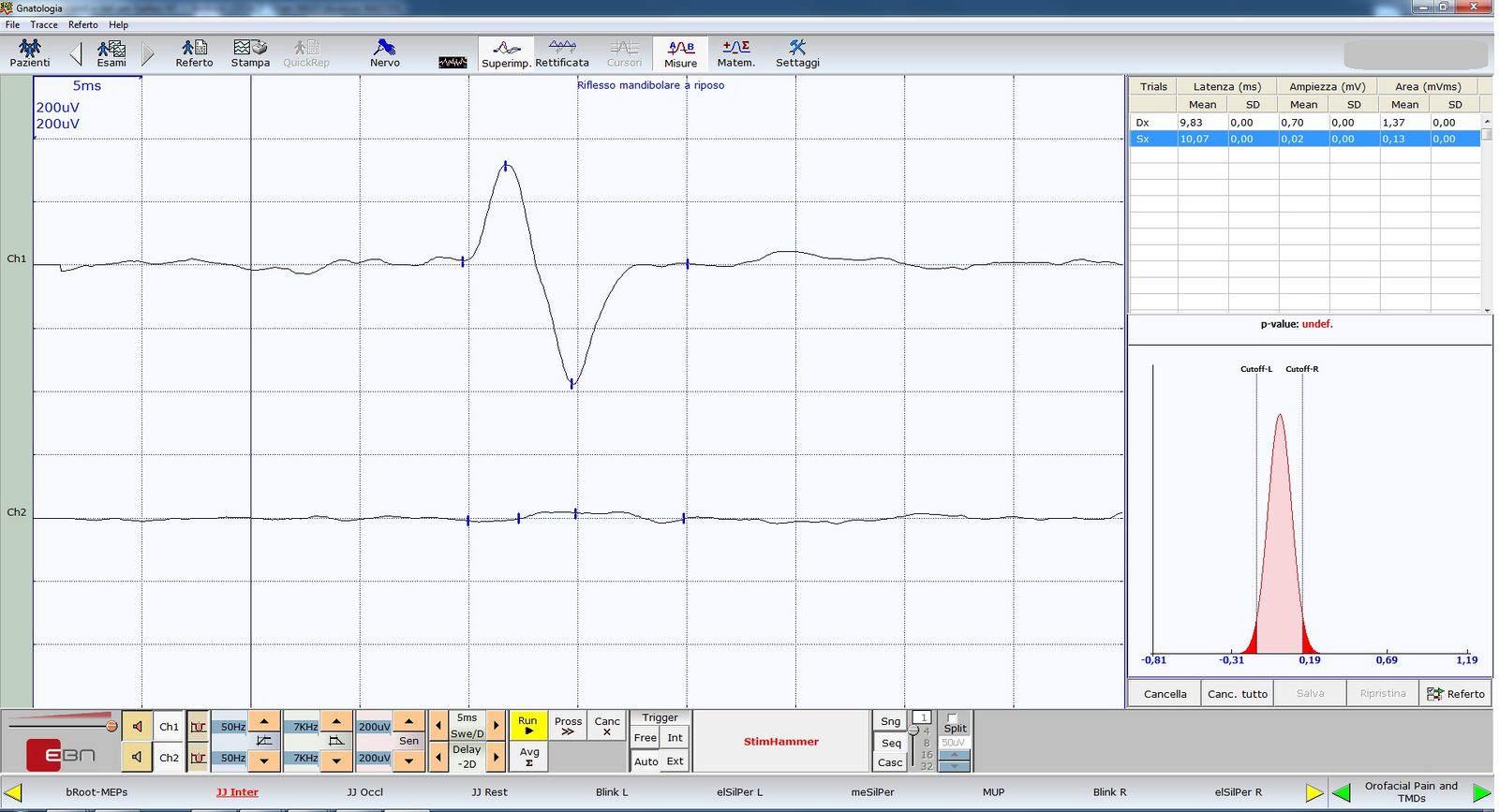Enable the Rettificata rectified view
Image resolution: width=1499 pixels, height=812 pixels.
point(562,52)
